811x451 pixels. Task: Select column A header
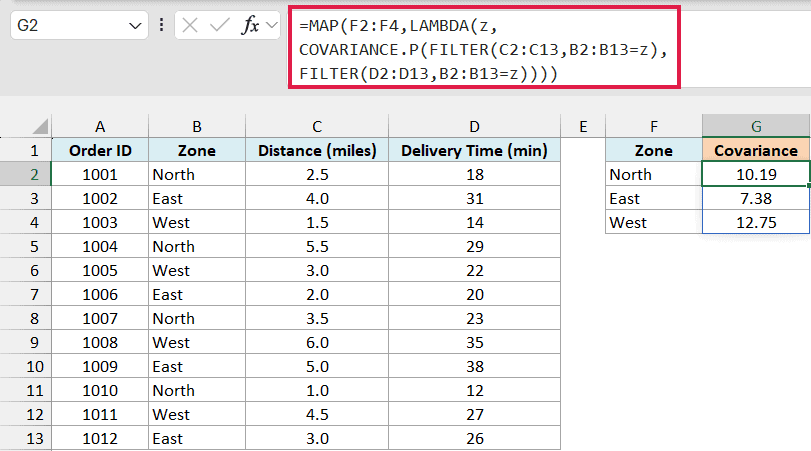point(100,127)
